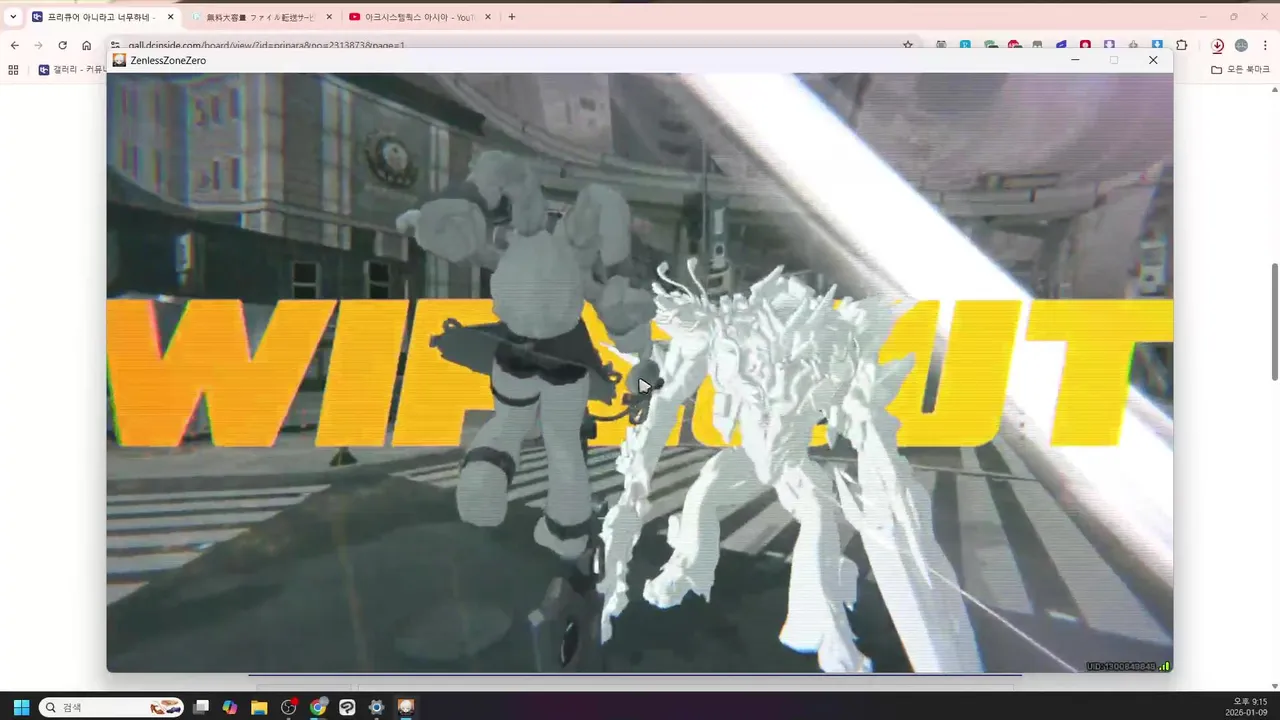
Task: Click the site info icon beside the URL
Action: coord(115,45)
